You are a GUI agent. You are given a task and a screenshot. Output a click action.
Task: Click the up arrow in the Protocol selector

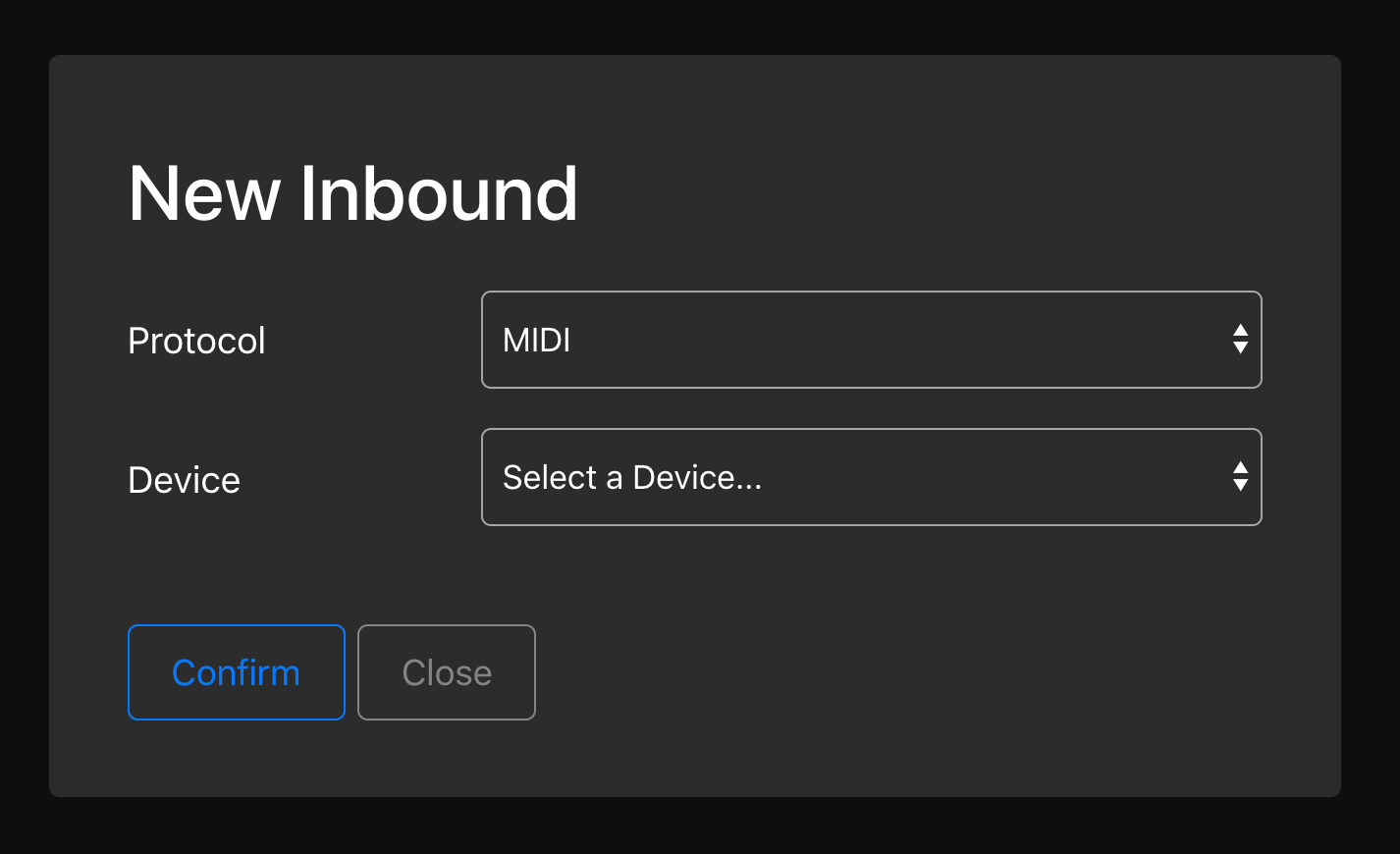1241,331
